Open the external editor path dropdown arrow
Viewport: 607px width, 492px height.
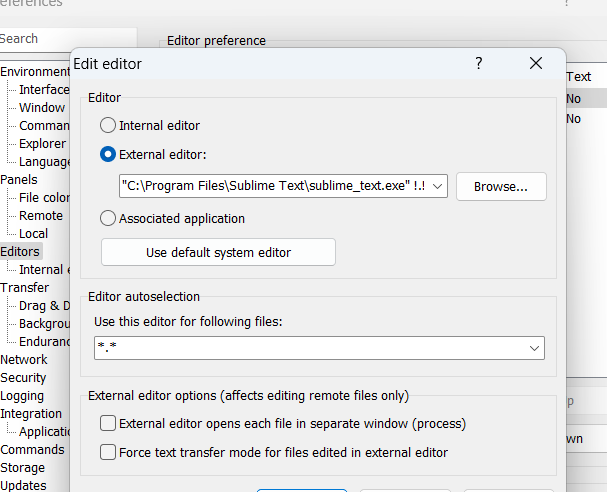click(436, 186)
